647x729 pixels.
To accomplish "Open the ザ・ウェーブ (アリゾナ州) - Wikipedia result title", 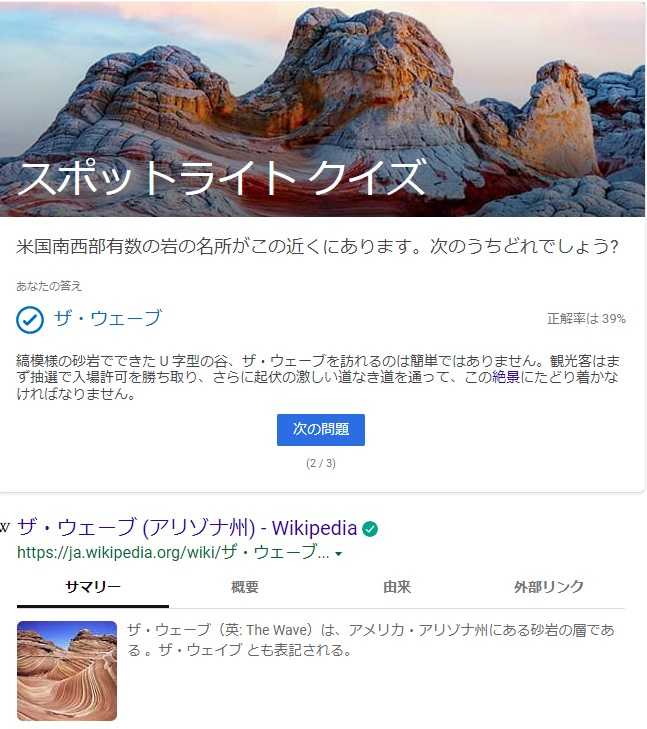I will point(187,528).
